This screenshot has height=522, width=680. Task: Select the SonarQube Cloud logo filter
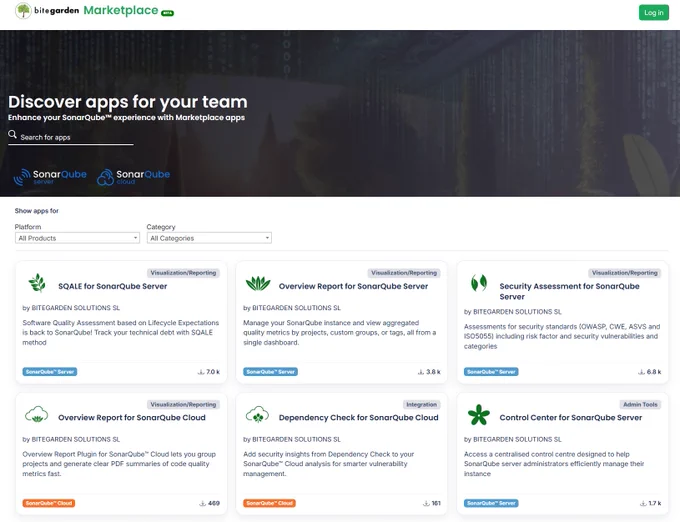134,176
